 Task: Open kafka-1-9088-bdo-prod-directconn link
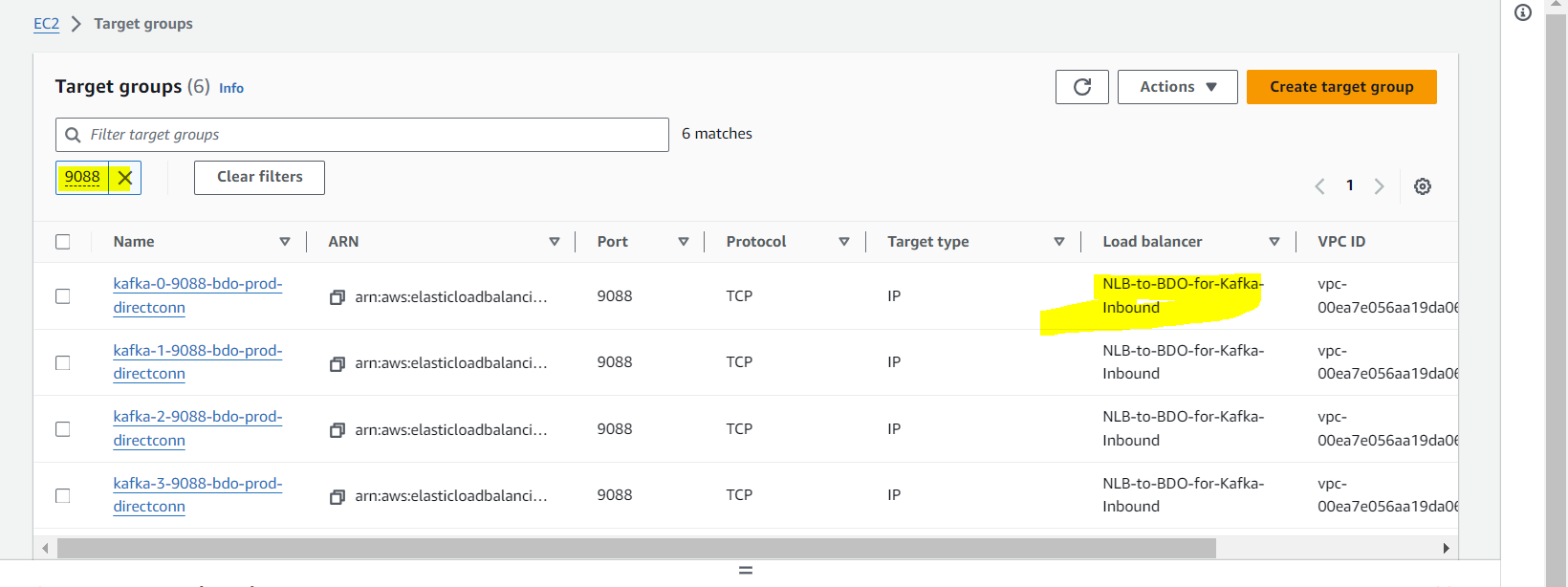tap(198, 362)
